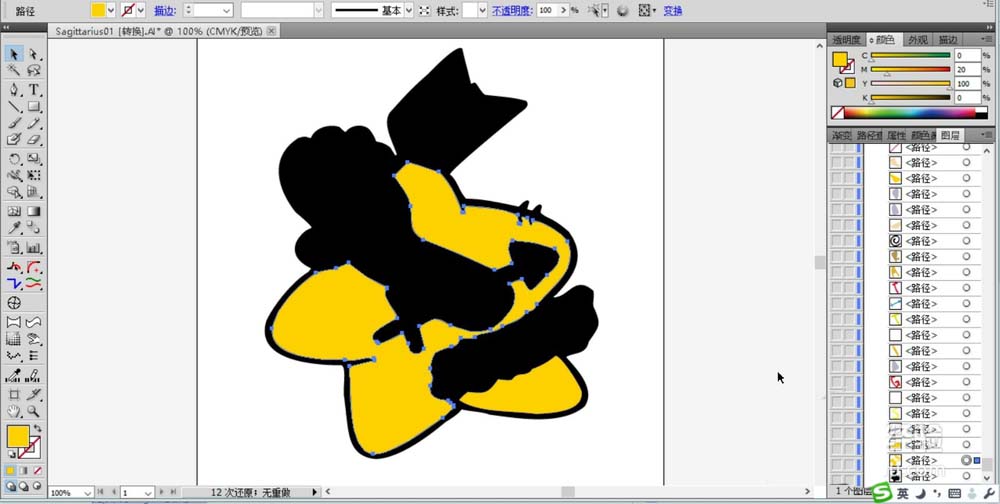This screenshot has width=1000, height=504.
Task: Select the Pencil tool
Action: [x=33, y=122]
